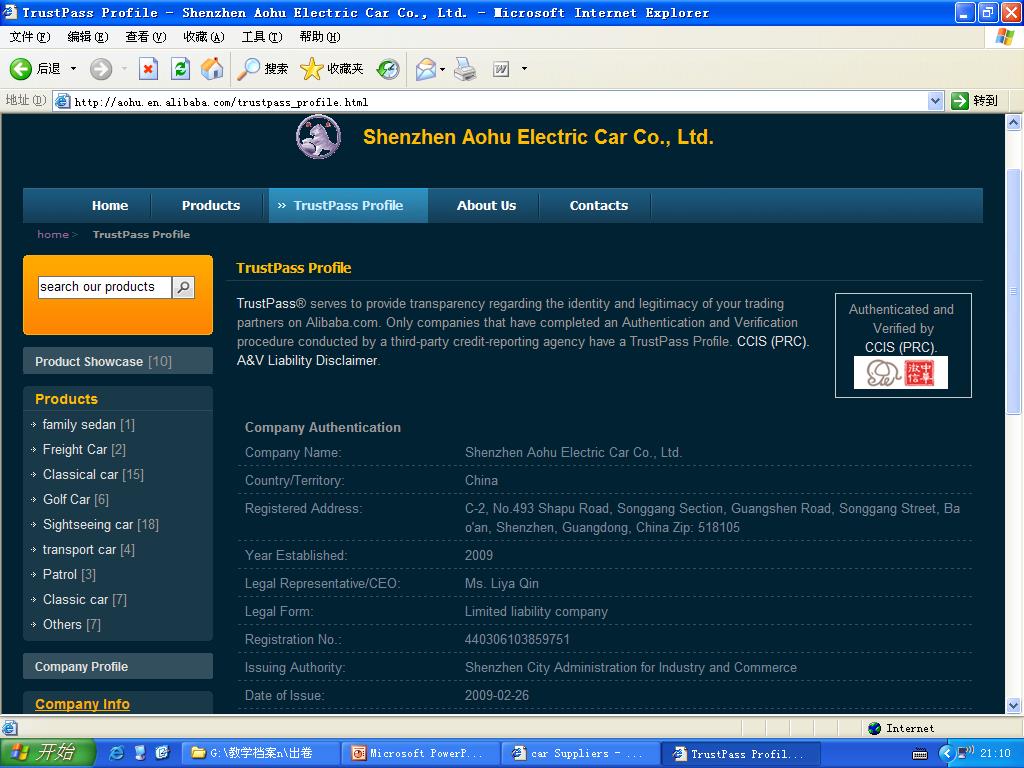Click the keyboard language bar tray icon
The width and height of the screenshot is (1024, 768).
pyautogui.click(x=920, y=754)
